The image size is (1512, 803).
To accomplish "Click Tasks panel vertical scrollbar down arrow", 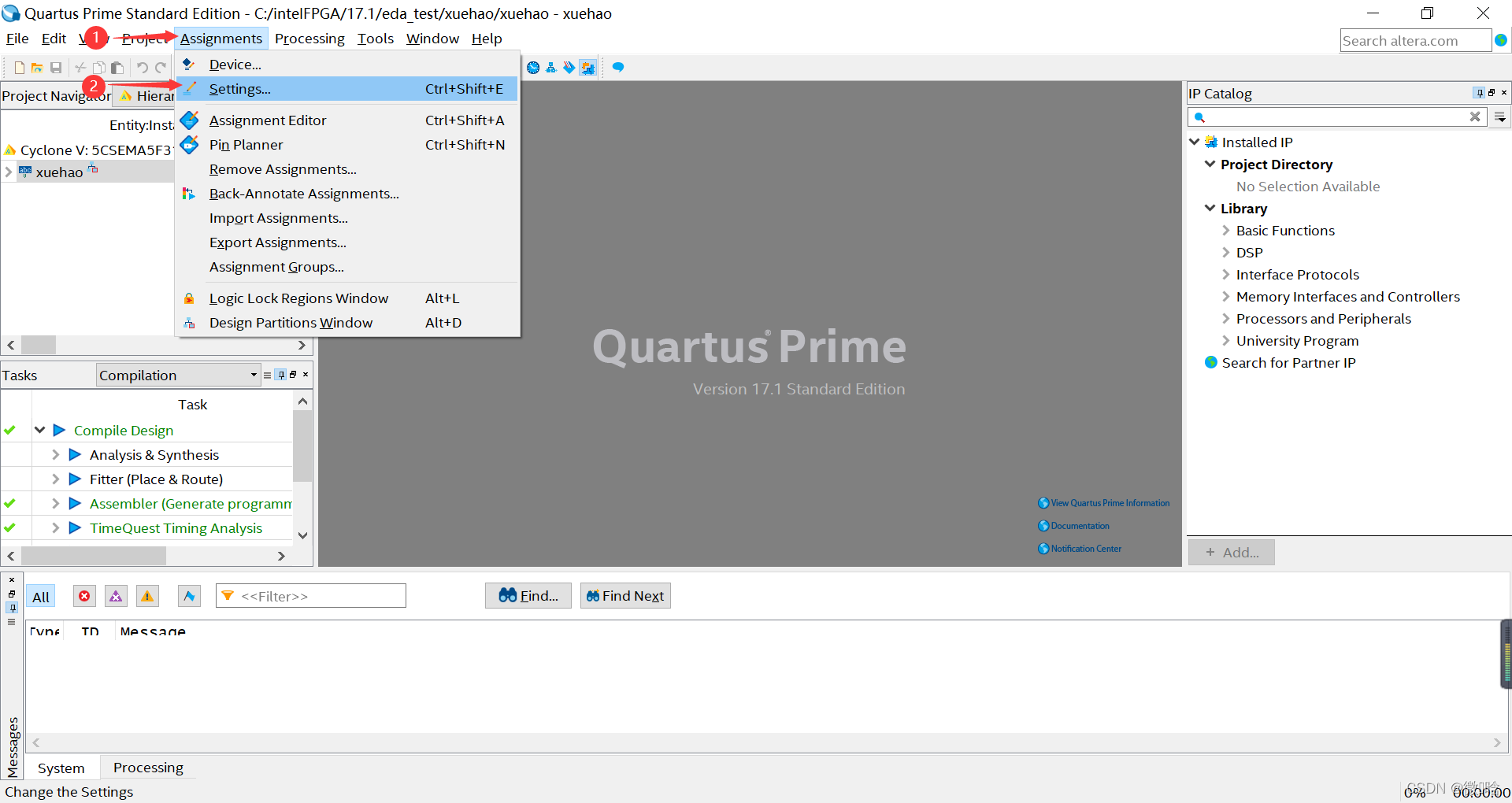I will pos(302,535).
